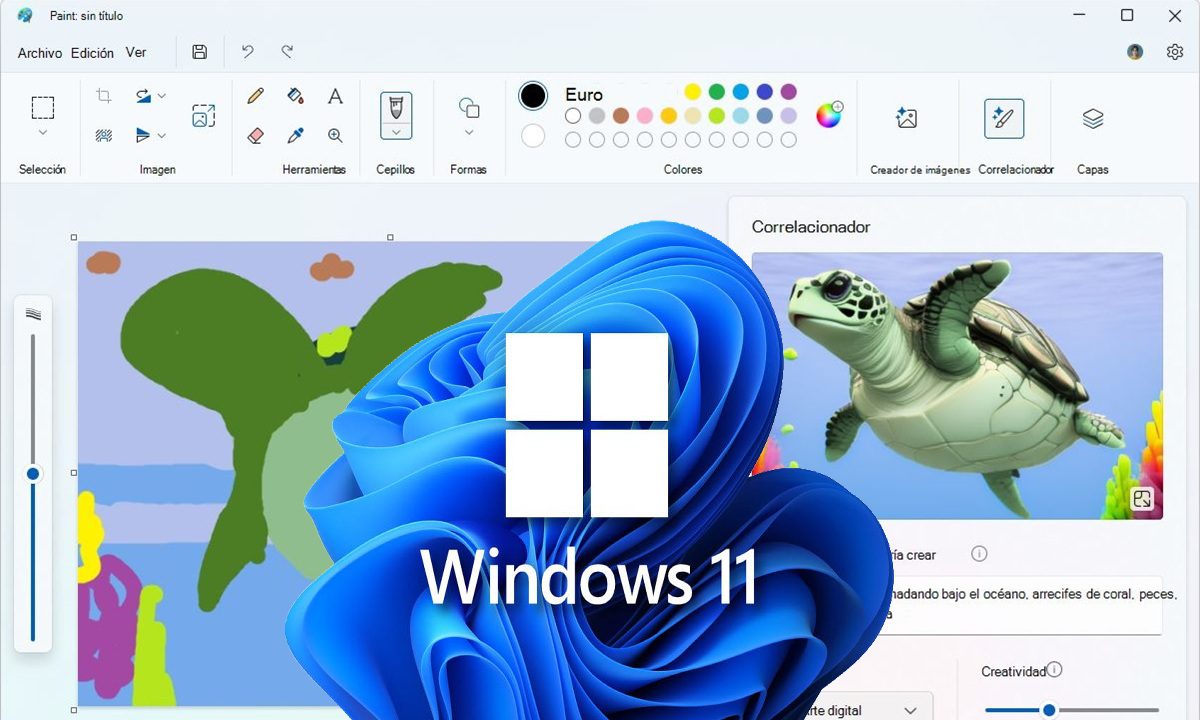Screen dimensions: 1200x720
Task: Open the Ver menu
Action: (136, 52)
